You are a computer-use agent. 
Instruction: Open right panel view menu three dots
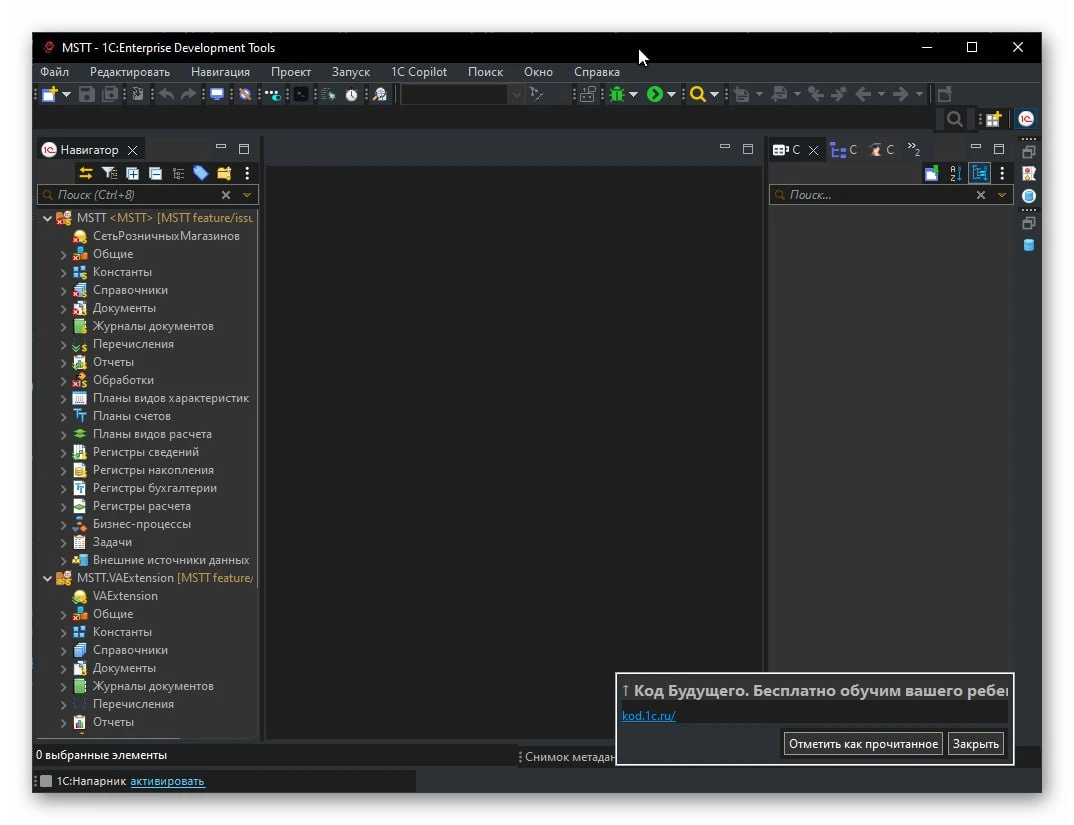coord(1002,173)
